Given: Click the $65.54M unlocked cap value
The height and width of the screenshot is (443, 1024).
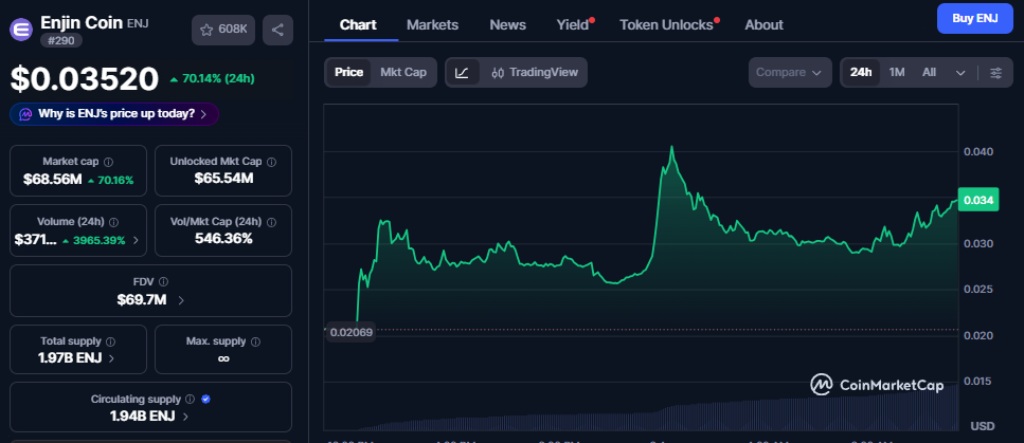Looking at the screenshot, I should point(223,178).
